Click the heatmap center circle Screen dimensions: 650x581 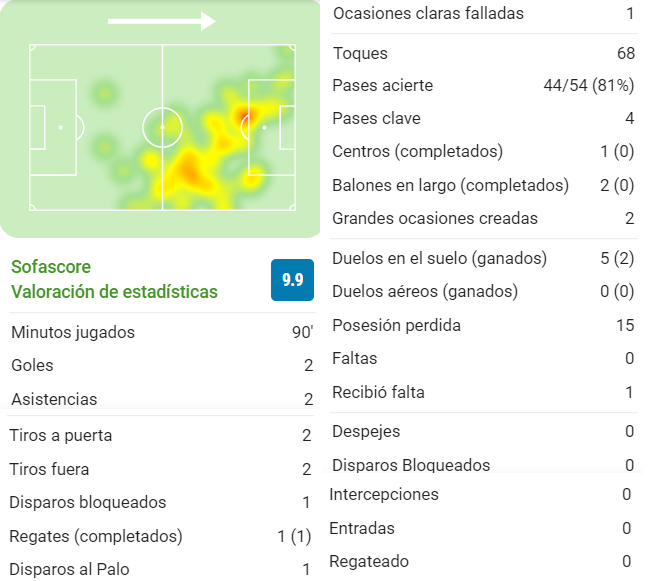(x=162, y=128)
